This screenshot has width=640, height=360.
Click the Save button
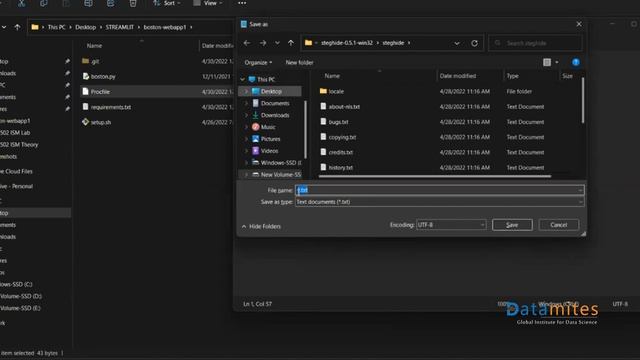pos(512,225)
